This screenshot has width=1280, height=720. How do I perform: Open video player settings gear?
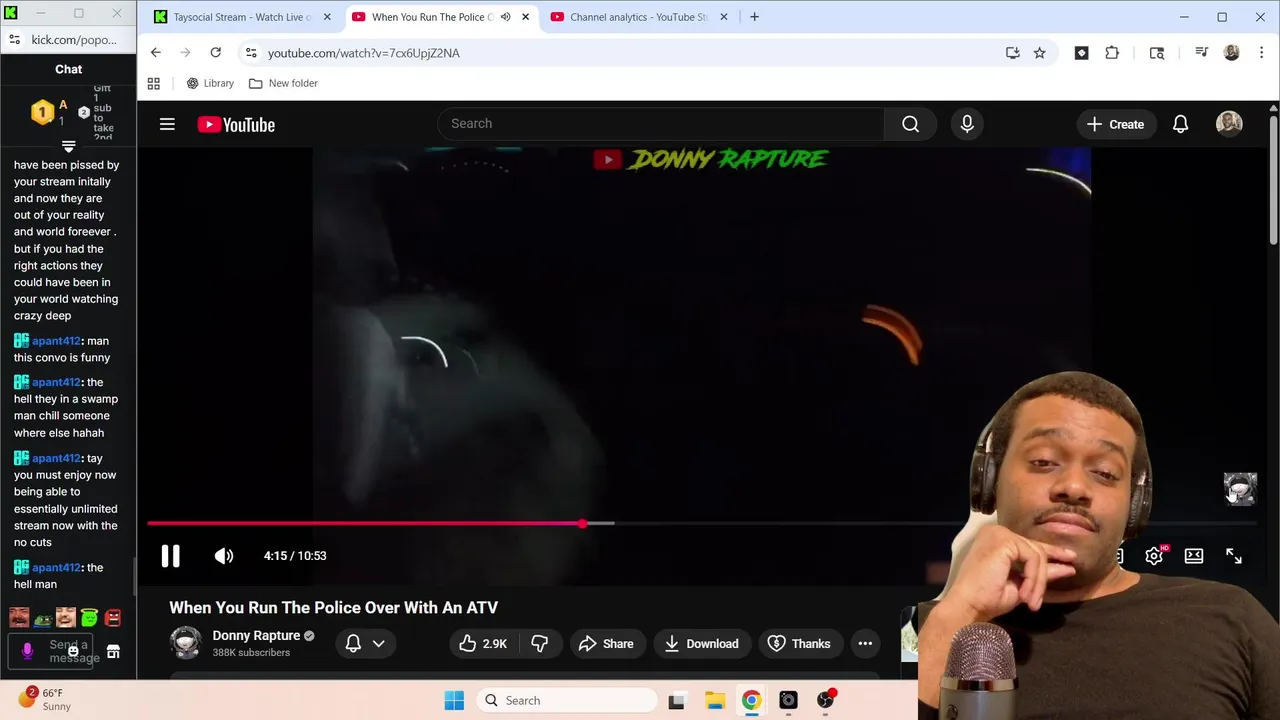tap(1154, 556)
